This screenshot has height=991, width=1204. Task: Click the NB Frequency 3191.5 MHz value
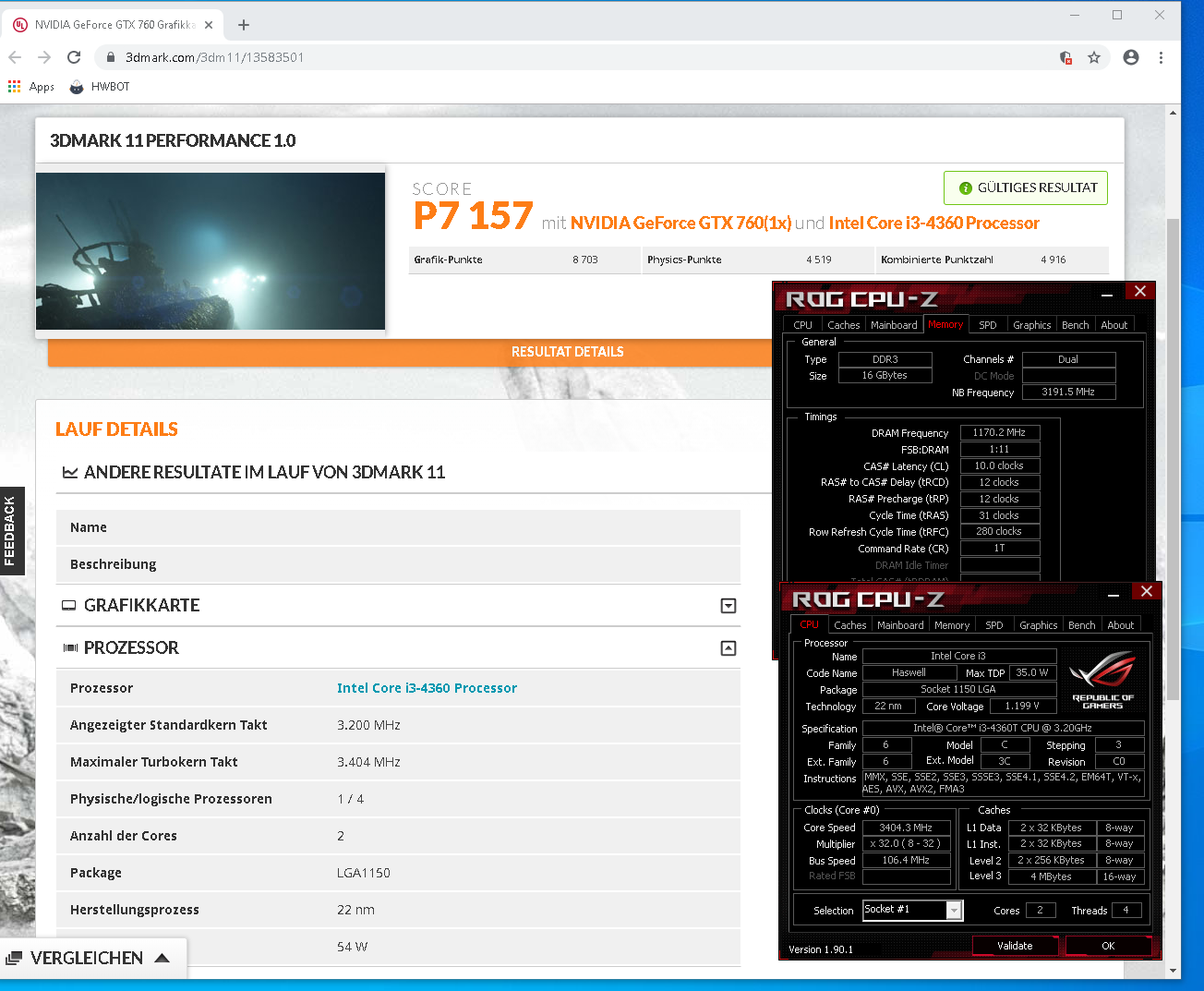click(x=1068, y=392)
